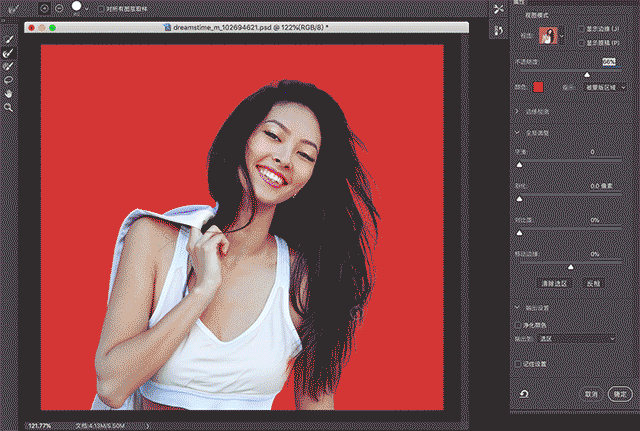The height and width of the screenshot is (431, 640).
Task: Select the Brush tool in left toolbar
Action: pos(9,66)
